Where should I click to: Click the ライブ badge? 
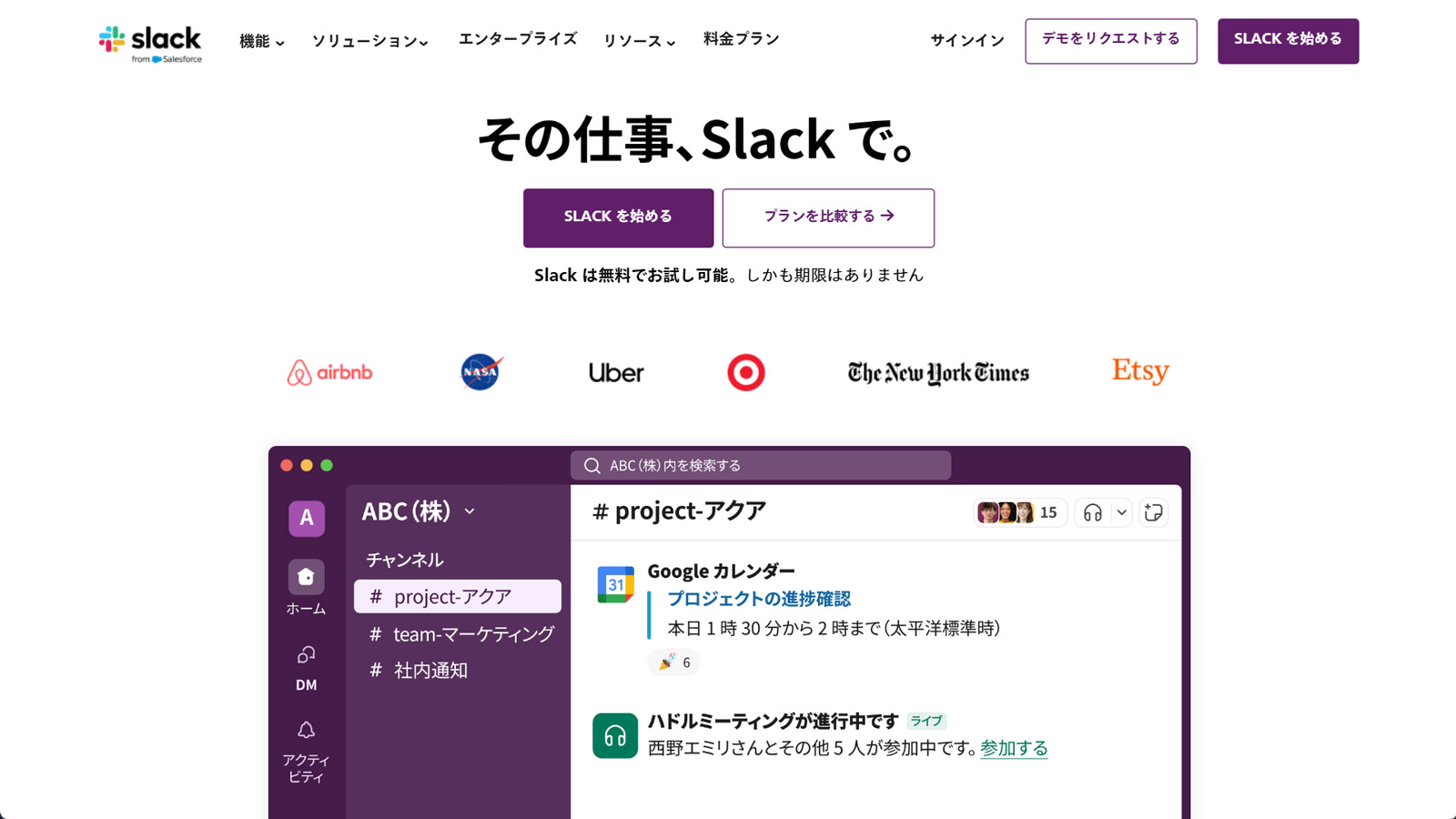pyautogui.click(x=926, y=721)
